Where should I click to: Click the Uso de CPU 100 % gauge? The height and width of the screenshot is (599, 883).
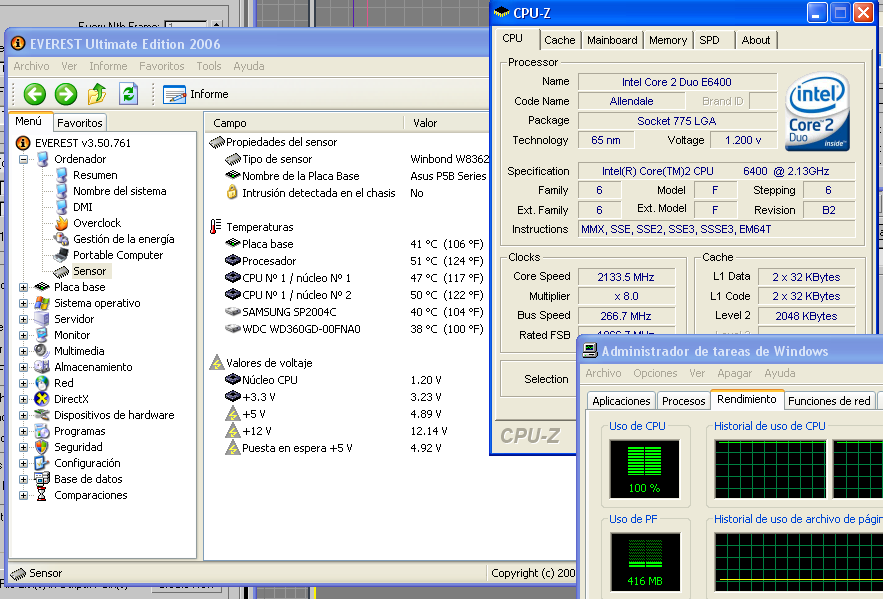pyautogui.click(x=644, y=469)
